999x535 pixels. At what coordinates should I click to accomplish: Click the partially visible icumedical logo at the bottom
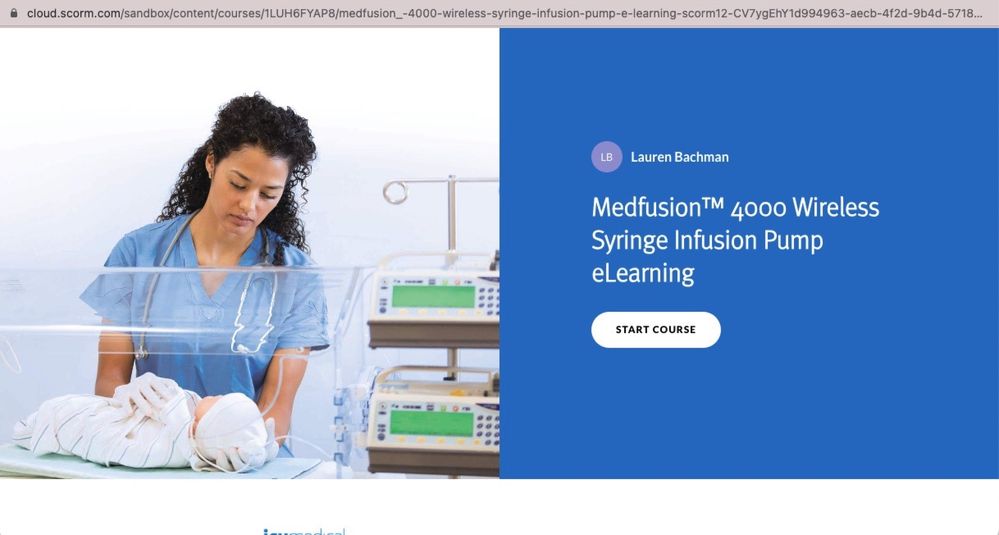[304, 531]
